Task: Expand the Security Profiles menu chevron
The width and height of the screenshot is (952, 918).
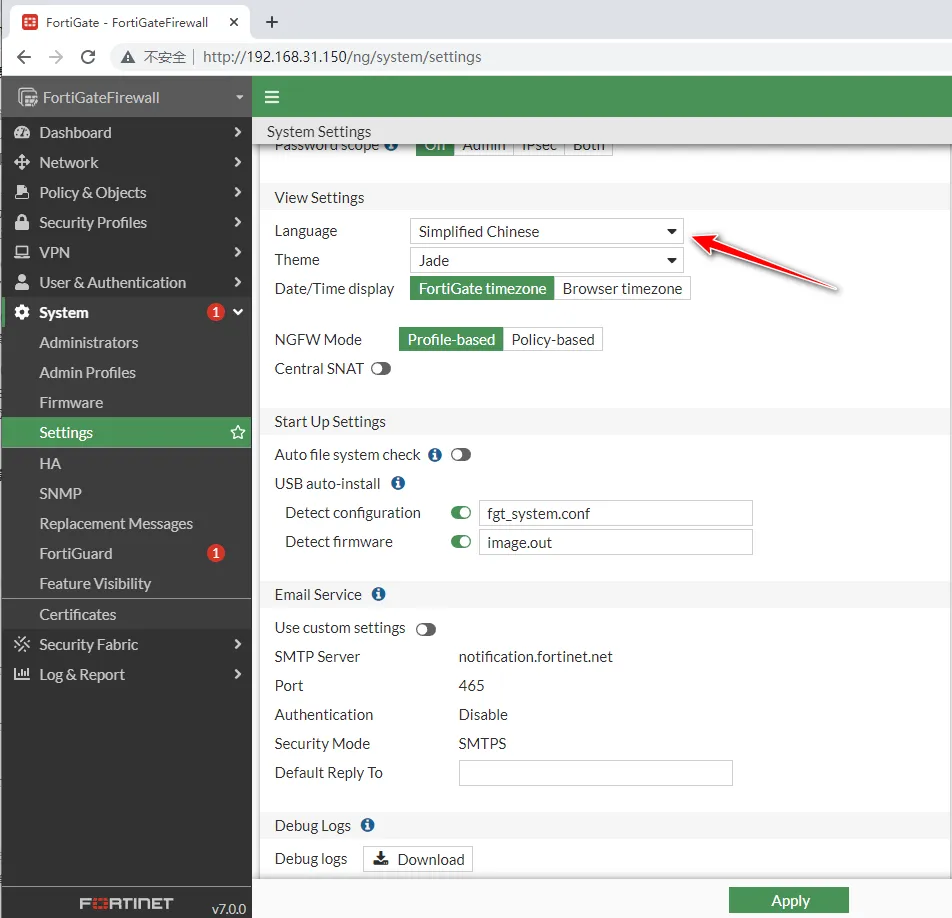Action: 237,222
